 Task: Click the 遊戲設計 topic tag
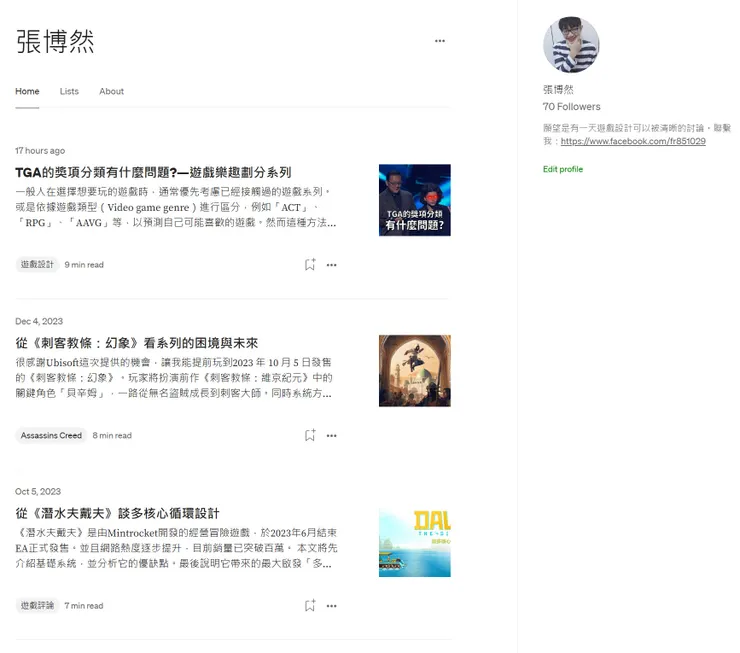(x=37, y=265)
